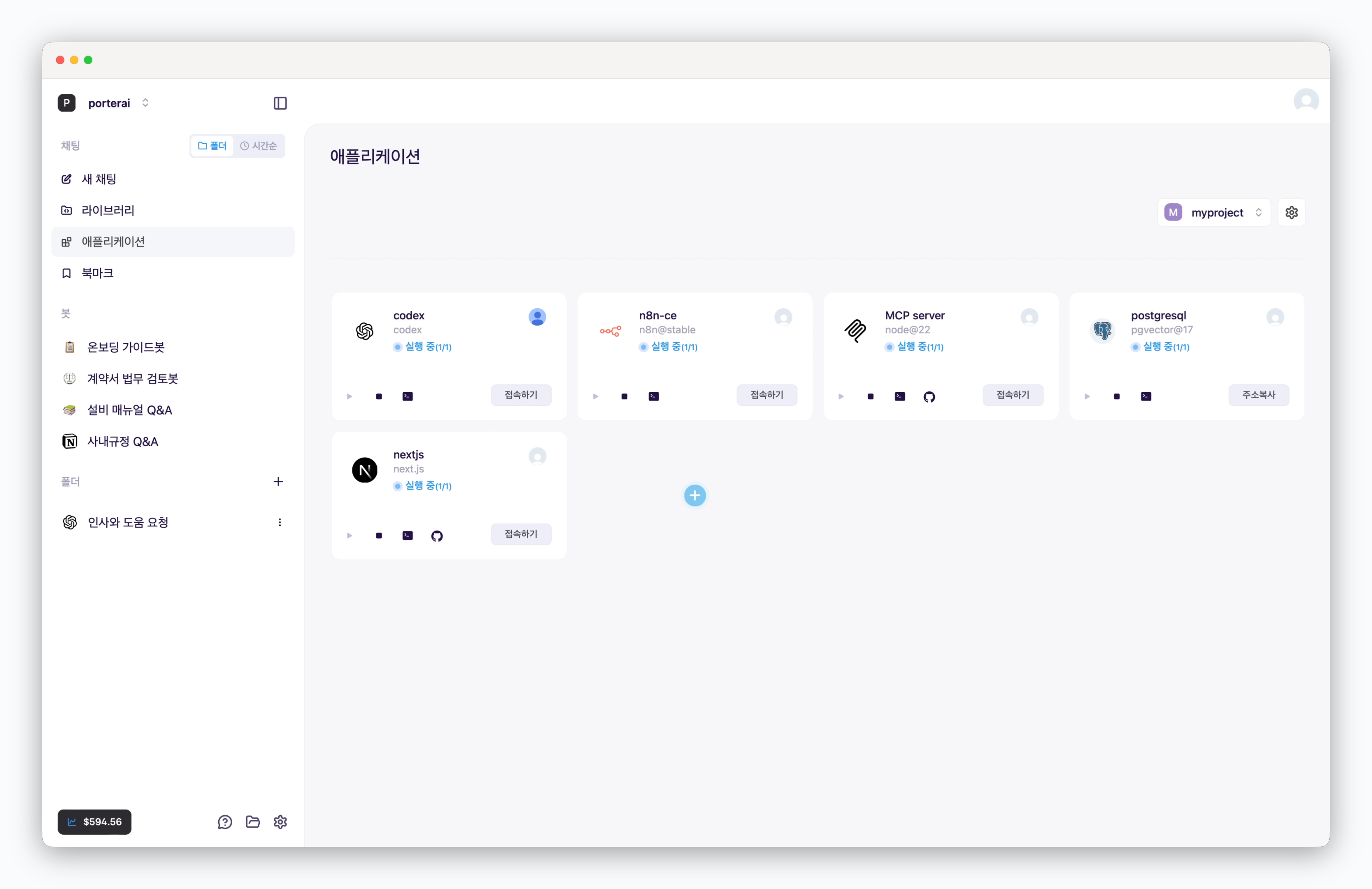Open 북마크 in sidebar
This screenshot has height=889, width=1372.
click(x=173, y=273)
